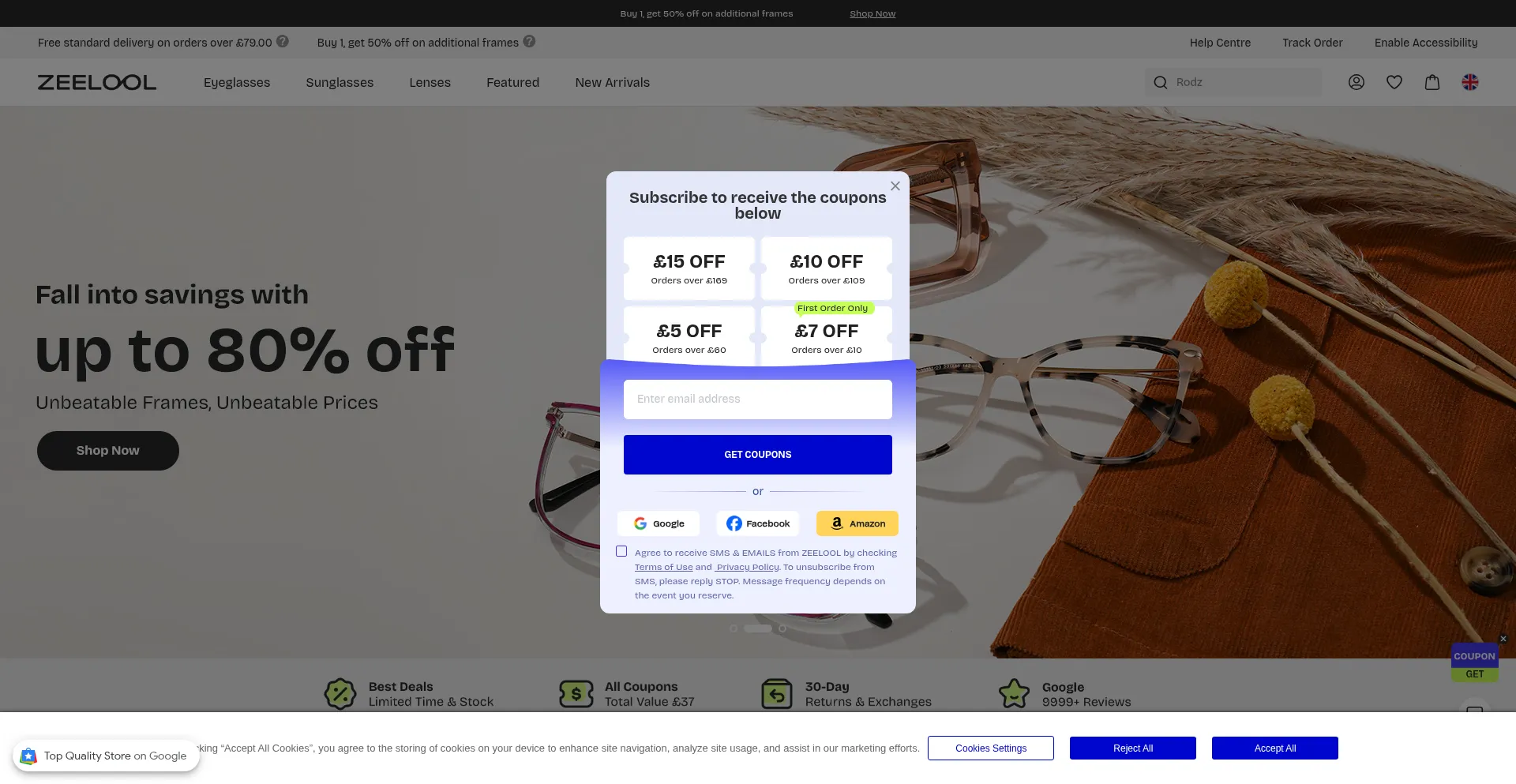Select the first carousel slide dot
1516x784 pixels.
point(734,629)
